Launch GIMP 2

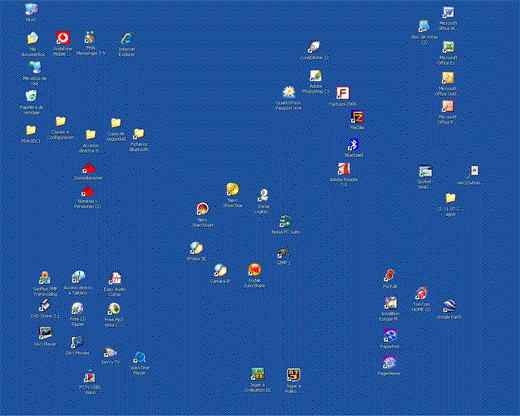tap(283, 253)
